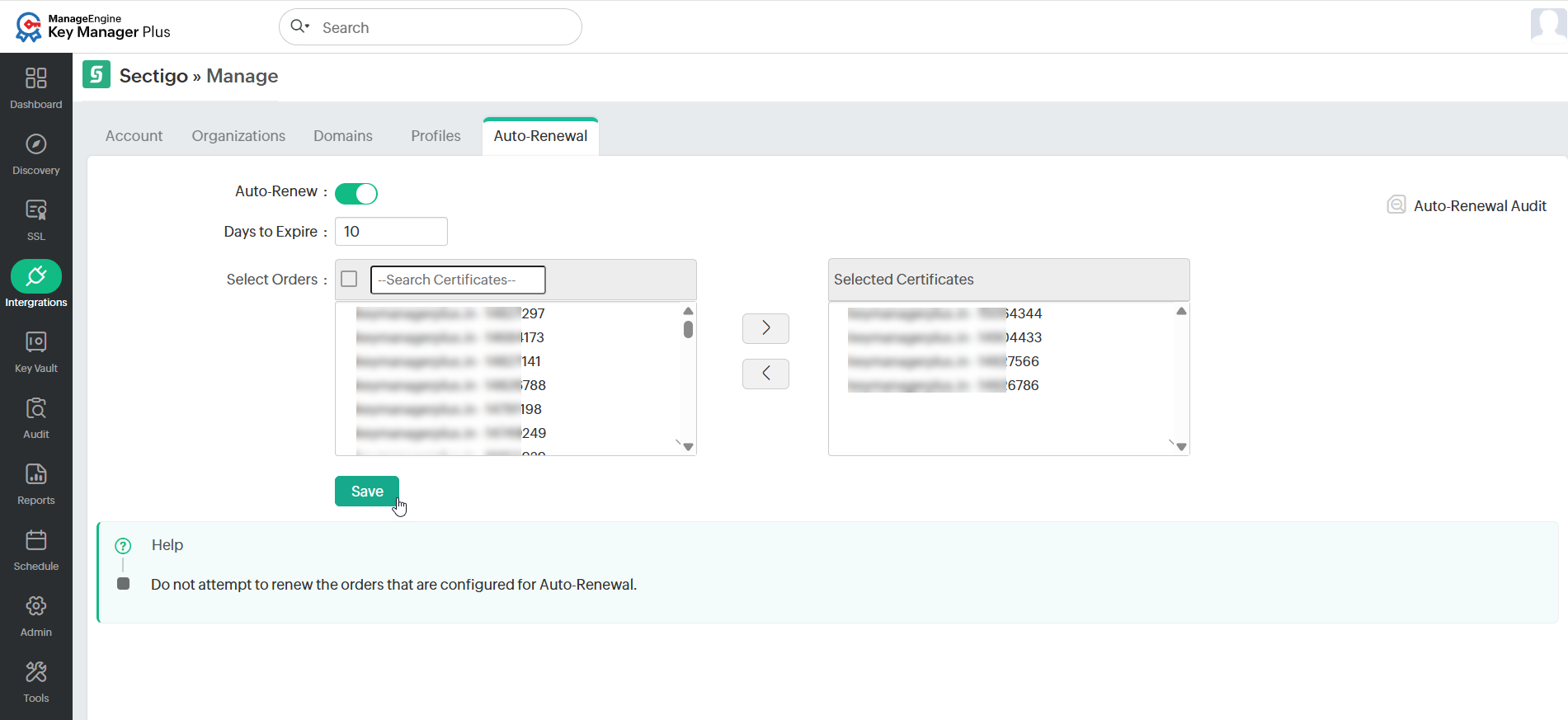This screenshot has width=1568, height=720.
Task: Click the Sectigo logo icon
Action: (x=97, y=74)
